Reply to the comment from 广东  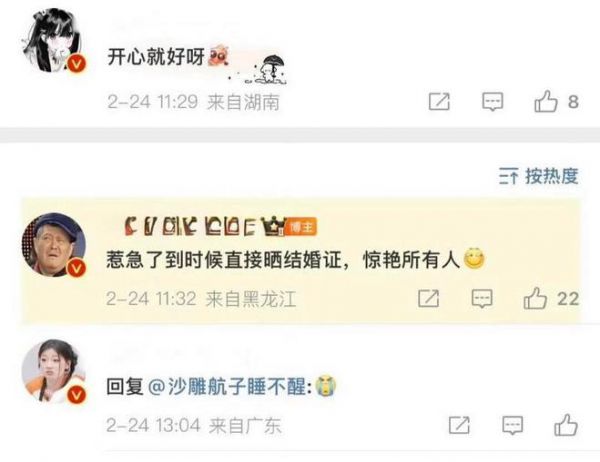tap(512, 425)
